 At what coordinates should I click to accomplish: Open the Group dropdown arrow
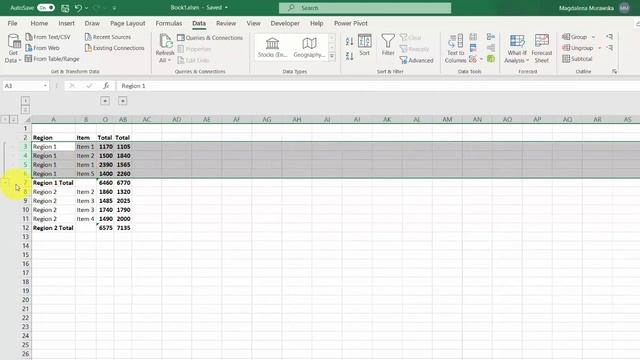tap(593, 37)
